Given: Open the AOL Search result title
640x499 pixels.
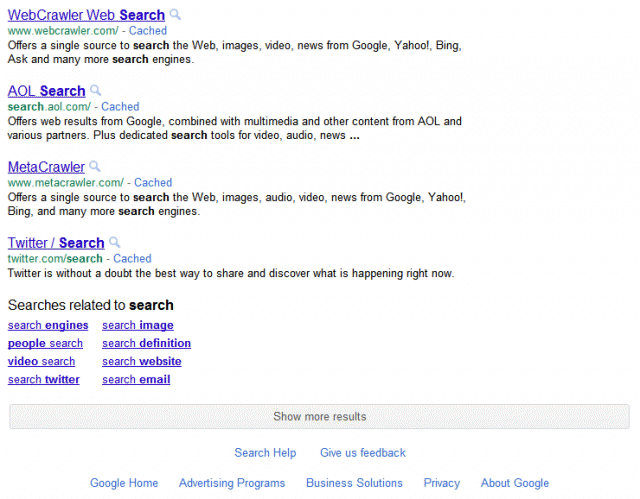Looking at the screenshot, I should click(x=46, y=91).
